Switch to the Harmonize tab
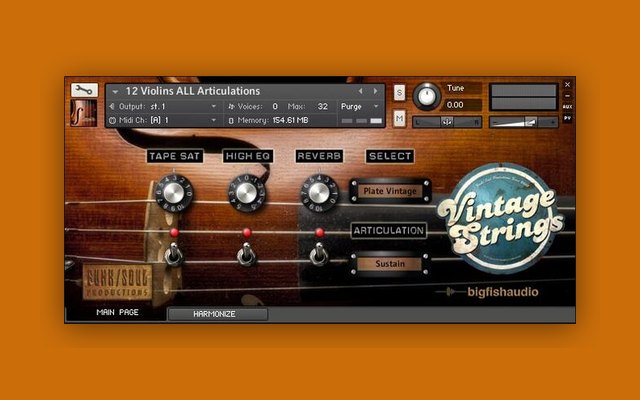Viewport: 640px width, 400px height. tap(218, 314)
